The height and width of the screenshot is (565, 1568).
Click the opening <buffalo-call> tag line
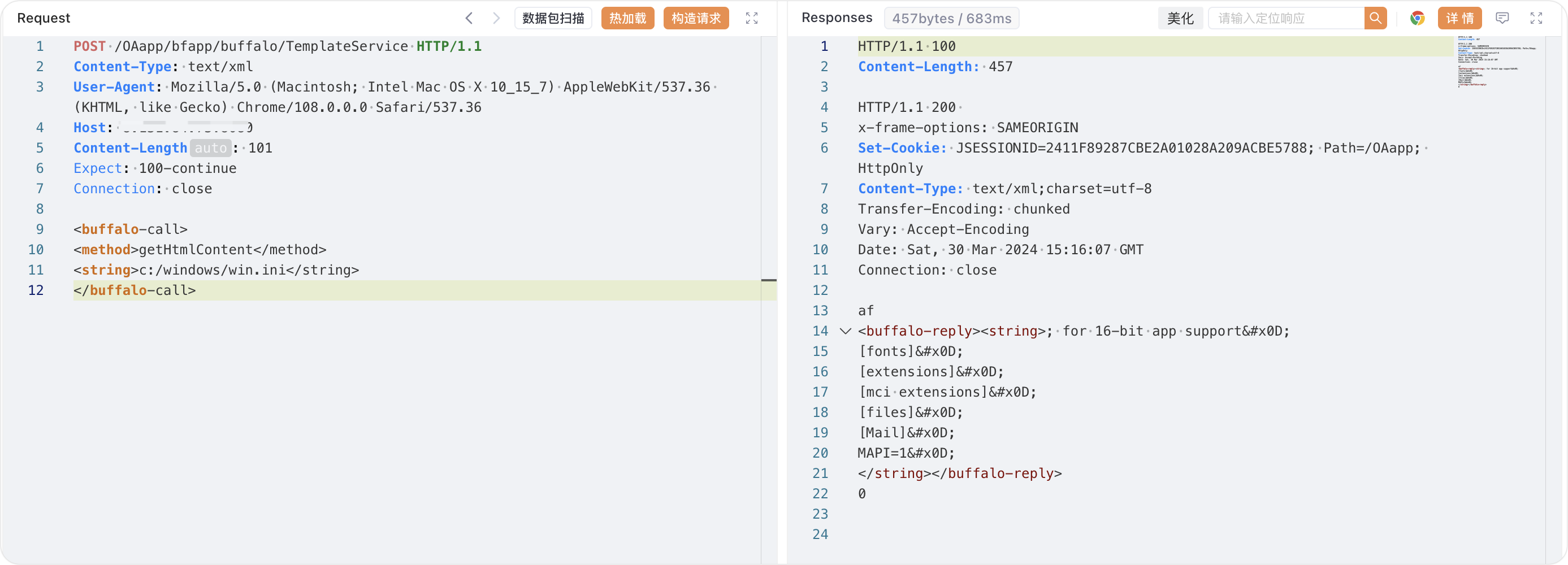pyautogui.click(x=130, y=229)
